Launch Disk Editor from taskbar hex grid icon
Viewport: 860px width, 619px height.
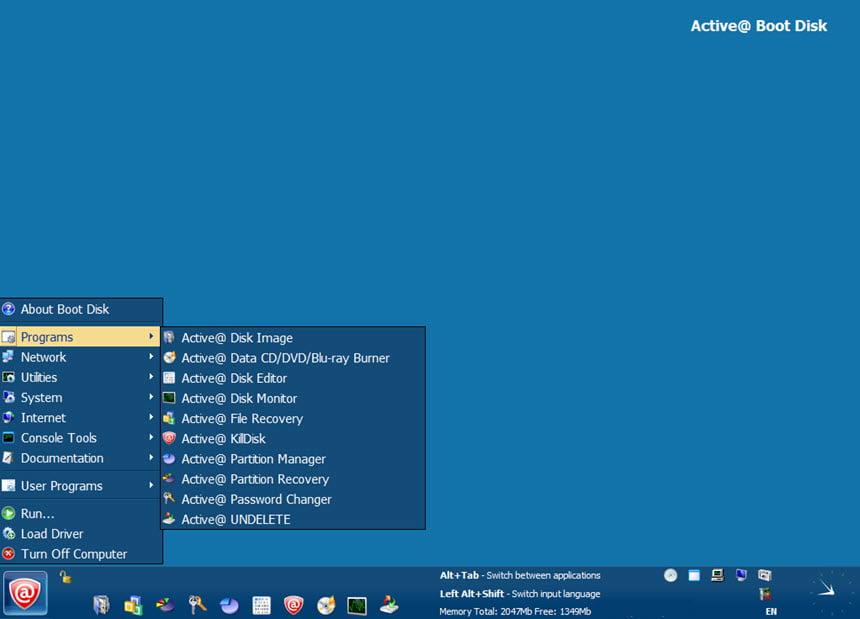tap(261, 605)
